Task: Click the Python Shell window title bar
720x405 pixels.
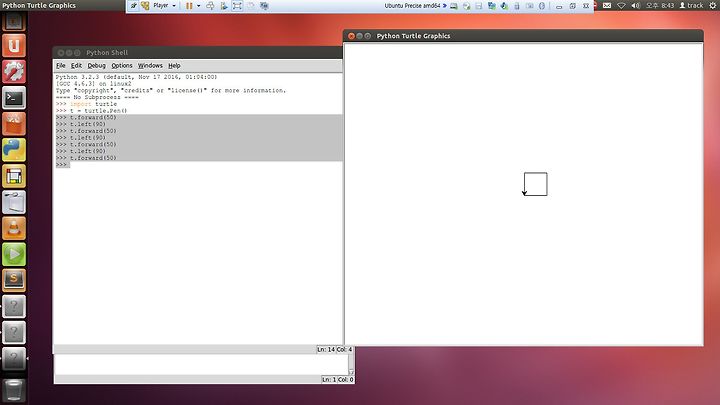Action: click(197, 53)
